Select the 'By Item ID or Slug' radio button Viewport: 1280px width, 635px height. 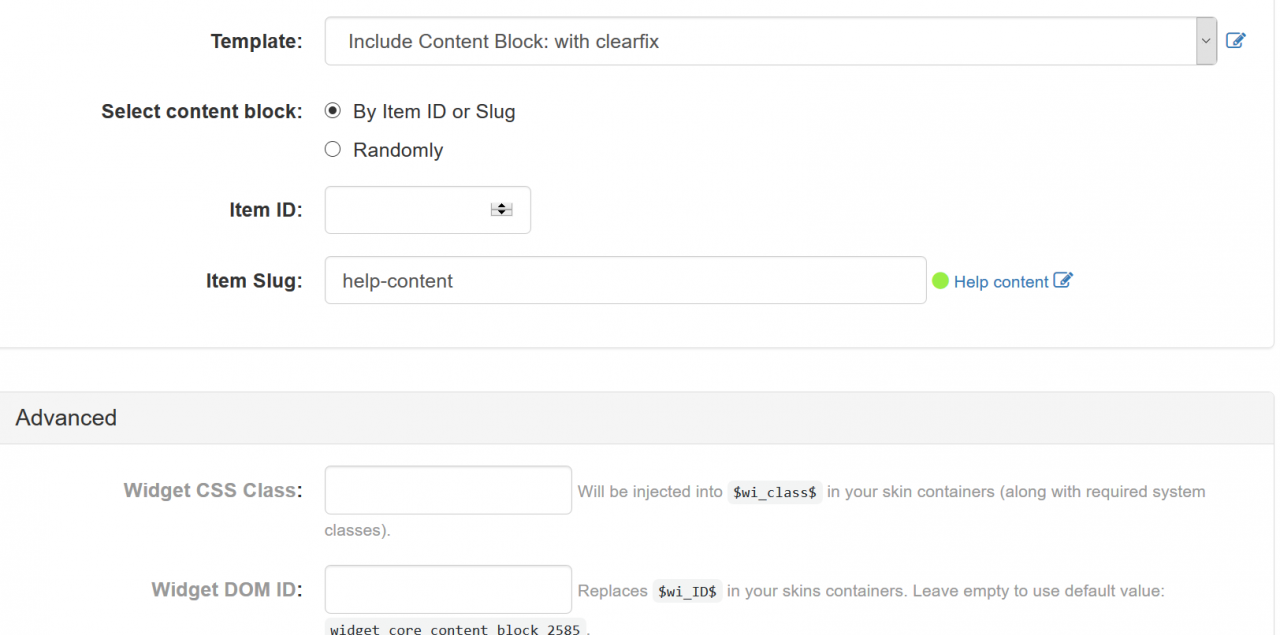point(333,111)
